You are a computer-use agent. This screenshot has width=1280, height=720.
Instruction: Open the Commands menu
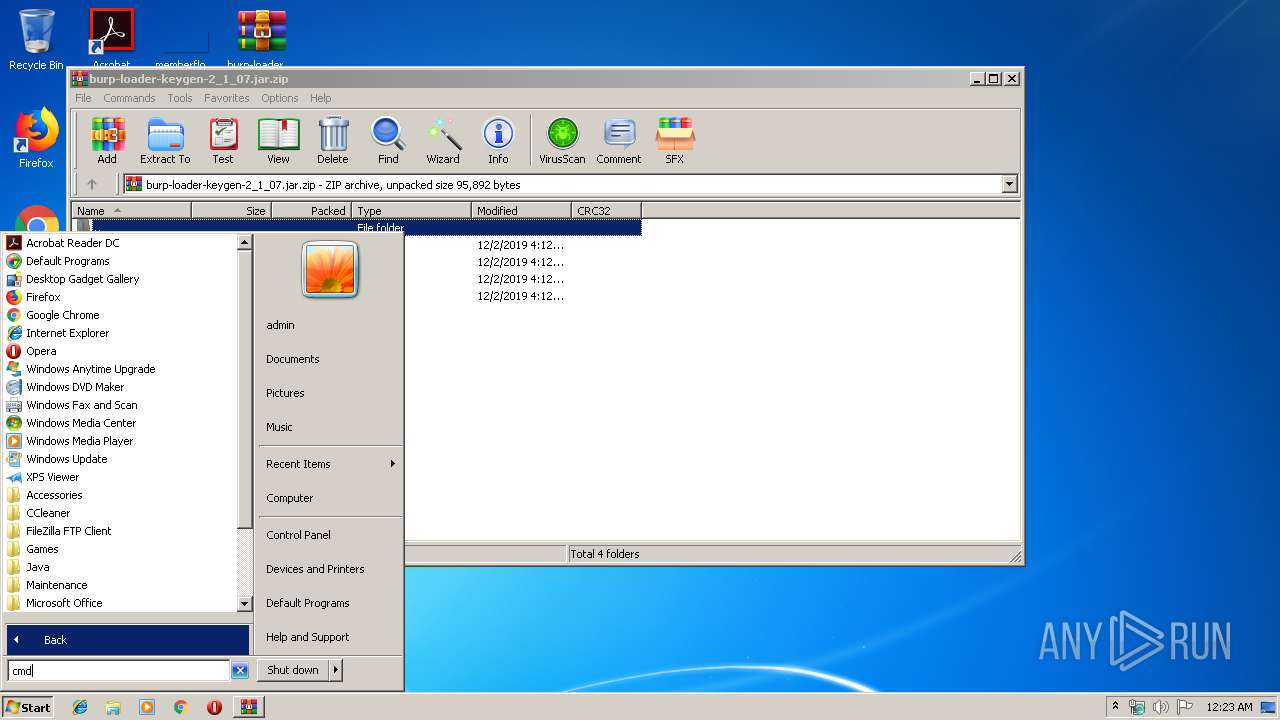pyautogui.click(x=129, y=98)
